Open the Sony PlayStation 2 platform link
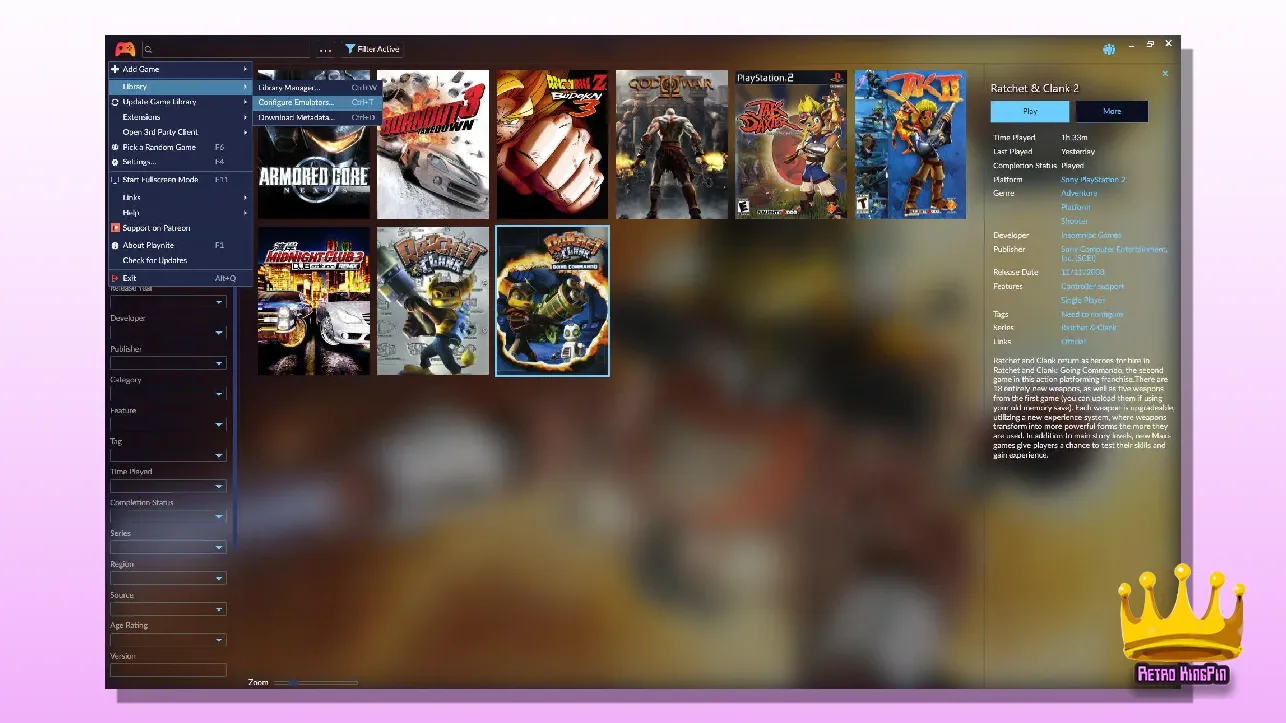This screenshot has width=1286, height=723. 1093,179
